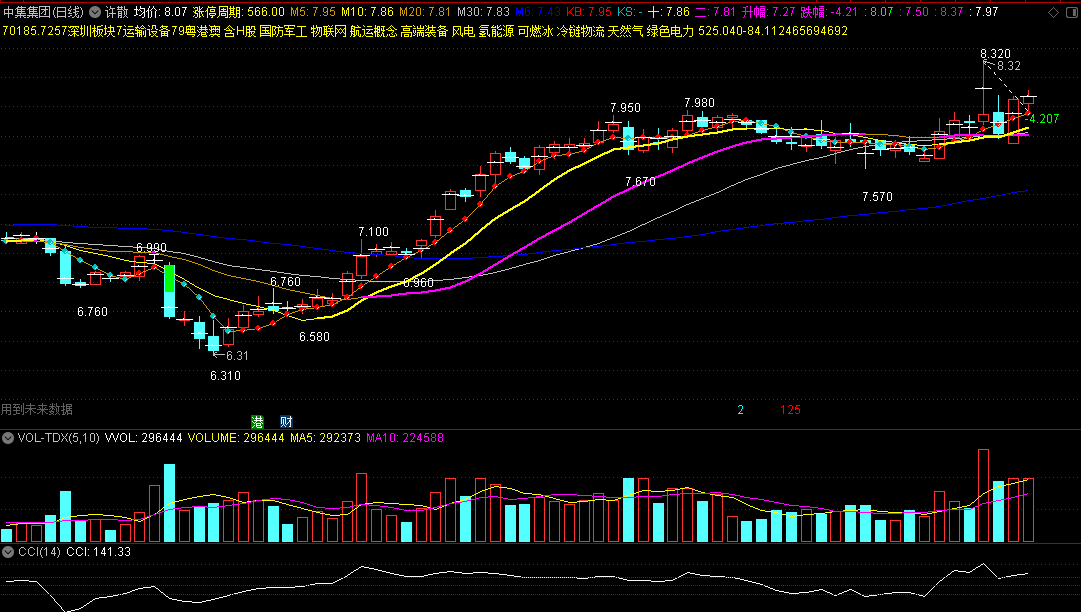The width and height of the screenshot is (1081, 612).
Task: Click the MA10: 224588 volume average label
Action: tap(405, 438)
